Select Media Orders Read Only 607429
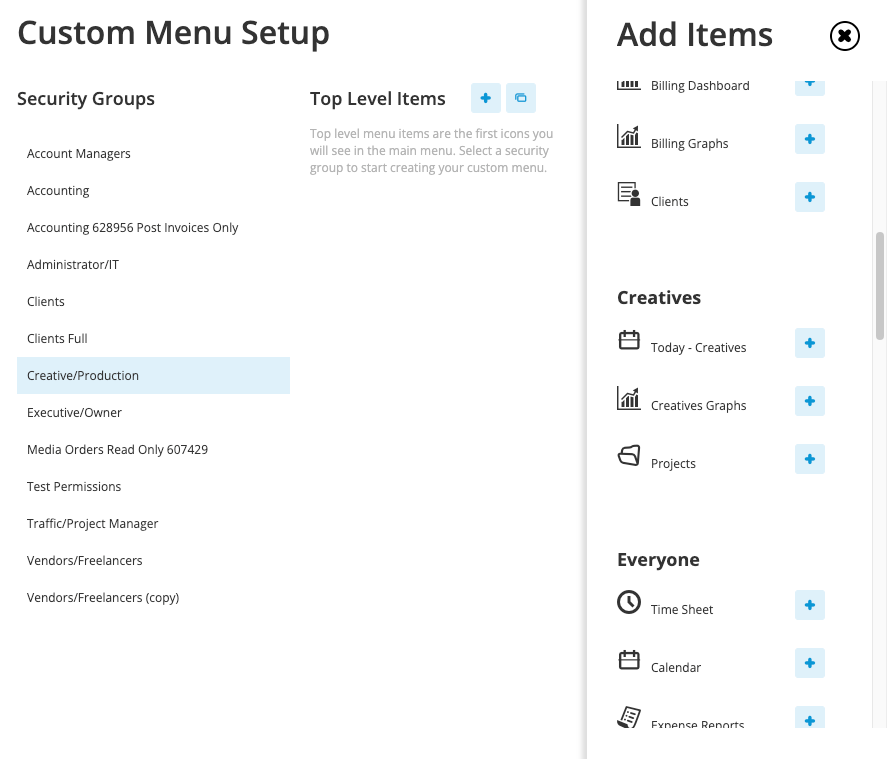 coord(153,450)
